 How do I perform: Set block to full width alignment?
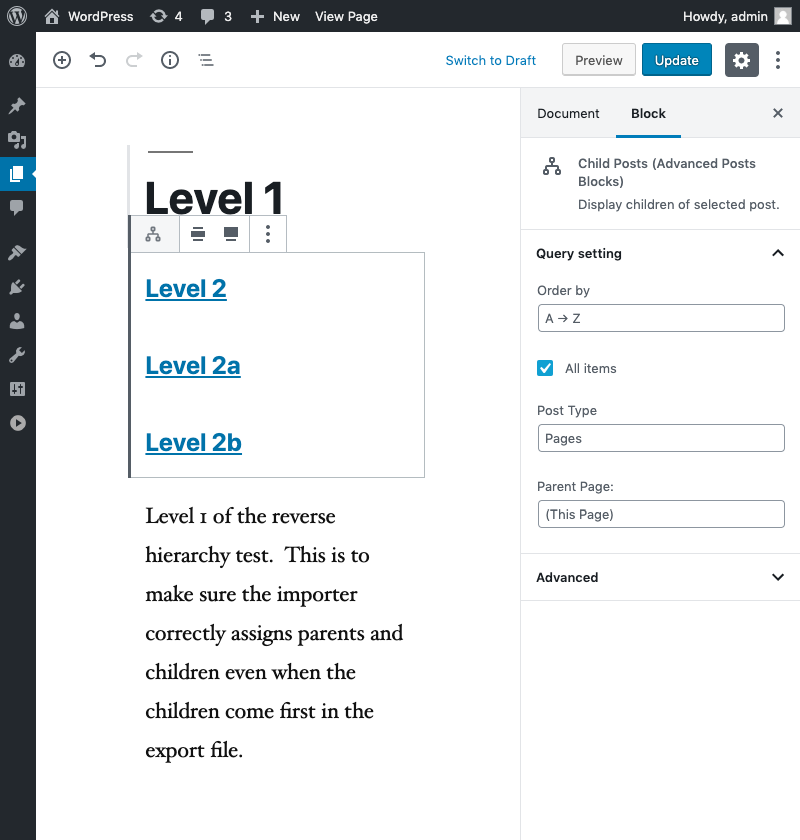231,234
